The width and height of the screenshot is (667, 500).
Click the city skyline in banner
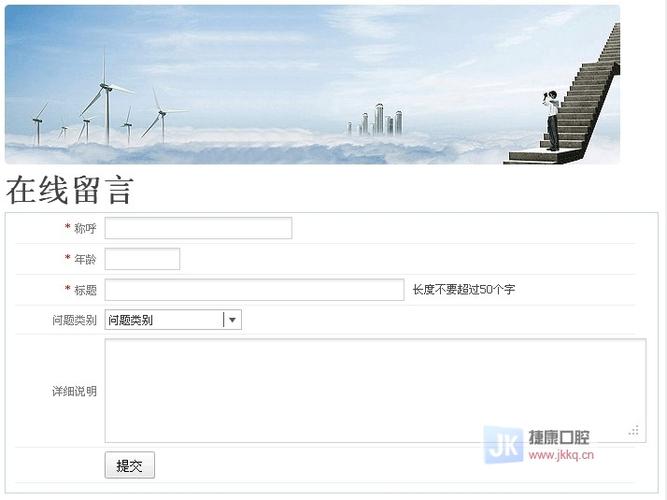tap(376, 121)
